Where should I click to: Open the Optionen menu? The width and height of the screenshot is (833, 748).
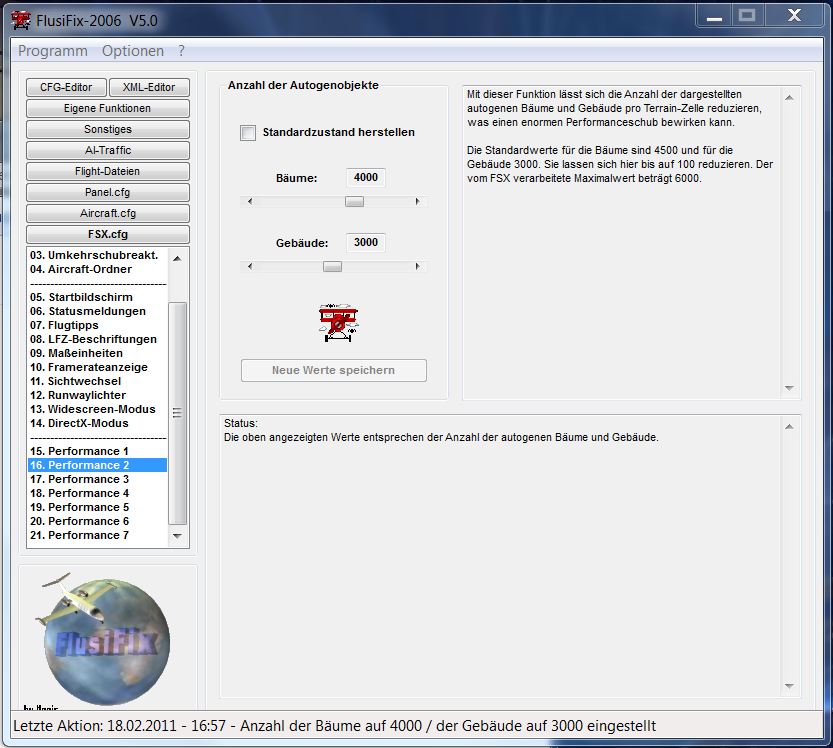[133, 51]
